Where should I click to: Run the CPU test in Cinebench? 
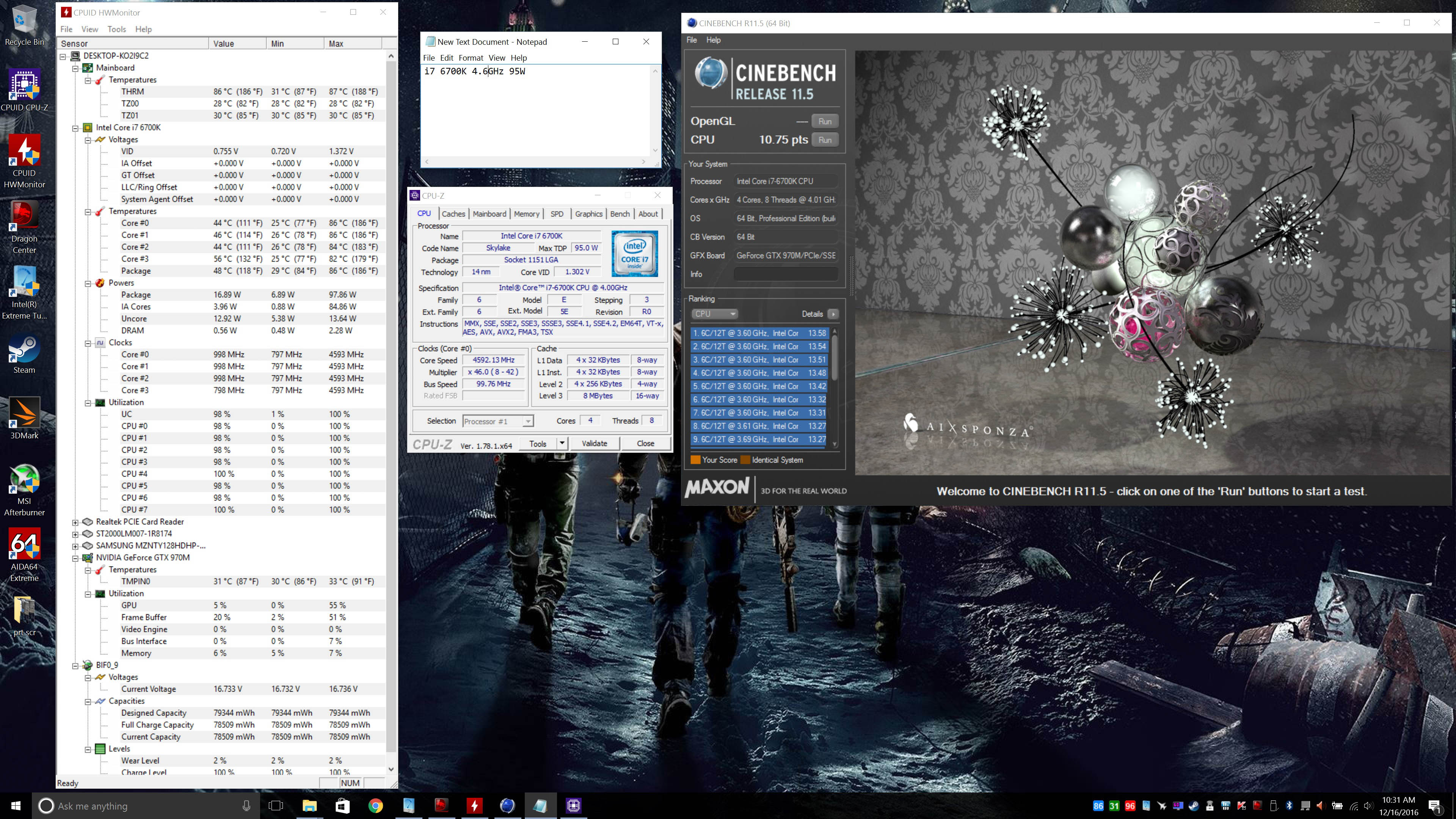tap(825, 140)
